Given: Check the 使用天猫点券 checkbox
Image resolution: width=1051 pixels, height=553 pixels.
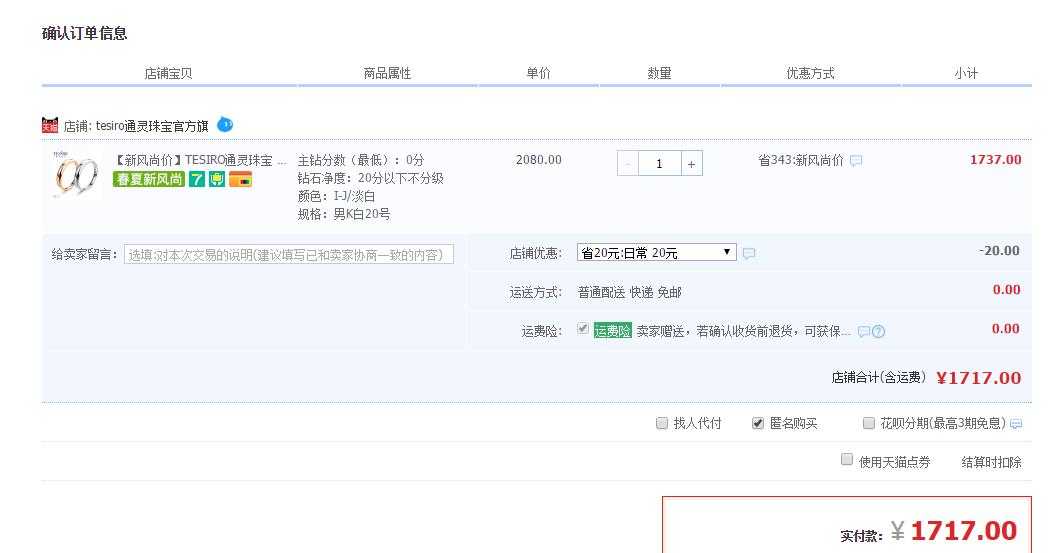Looking at the screenshot, I should (x=847, y=459).
